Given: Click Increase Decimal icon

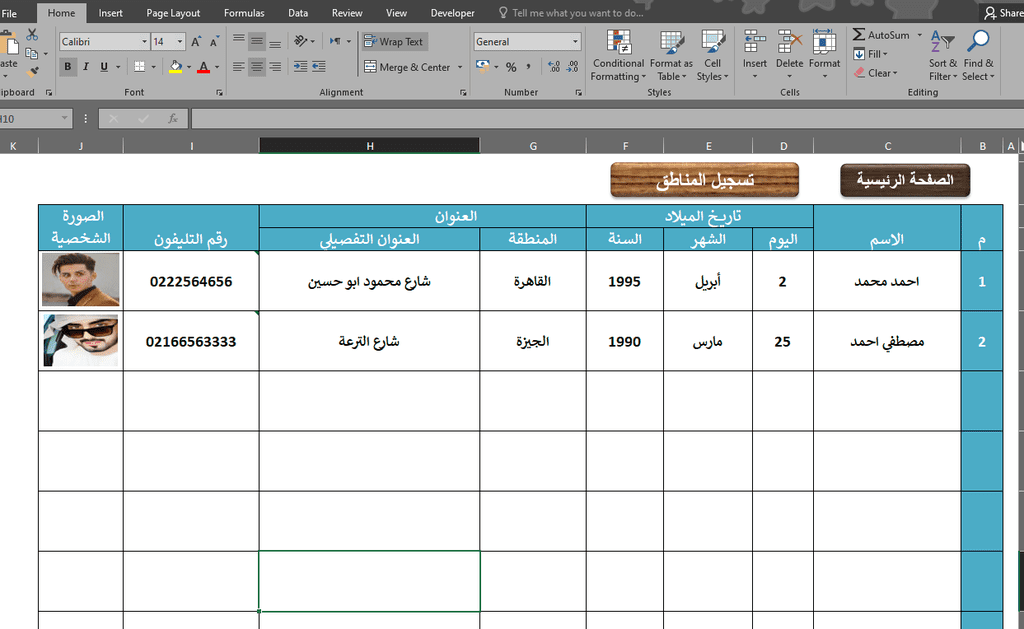Looking at the screenshot, I should [x=554, y=67].
